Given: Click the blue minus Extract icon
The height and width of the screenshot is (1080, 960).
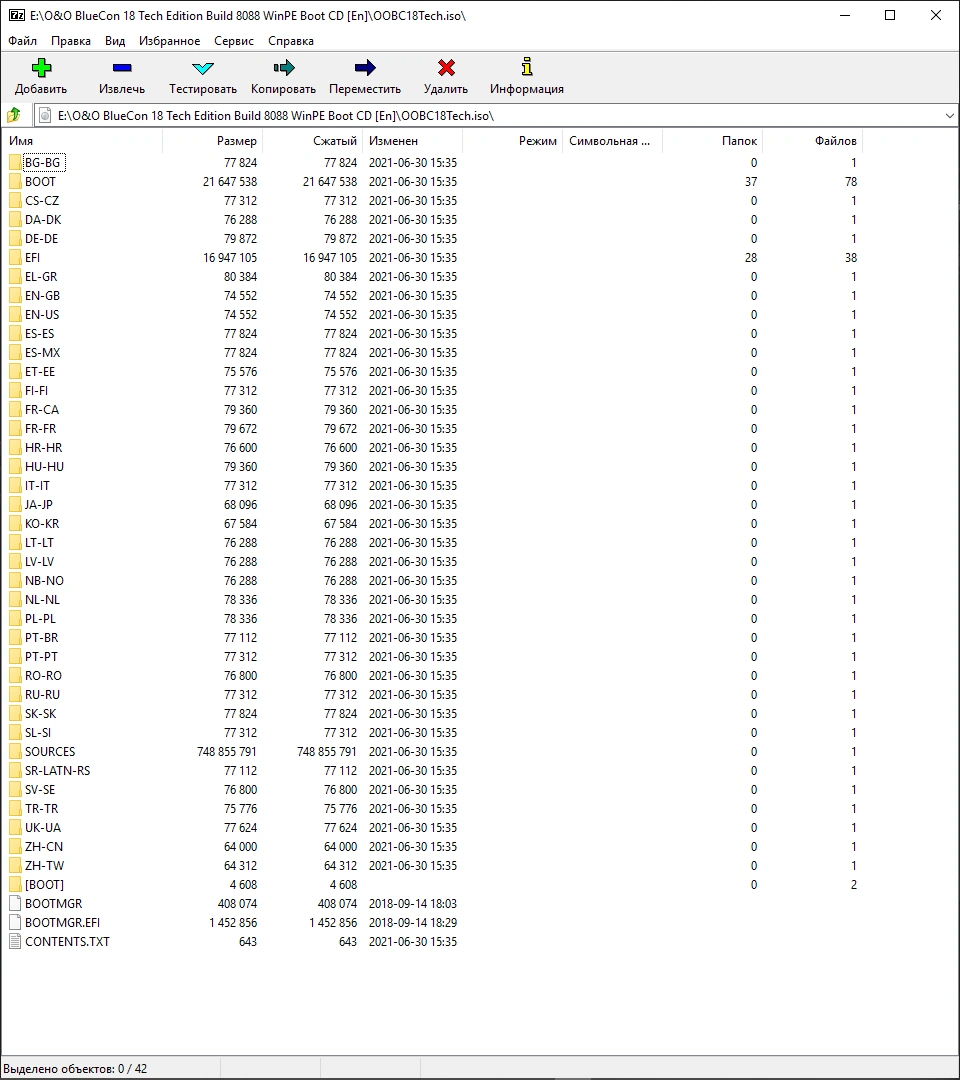Looking at the screenshot, I should click(x=122, y=68).
